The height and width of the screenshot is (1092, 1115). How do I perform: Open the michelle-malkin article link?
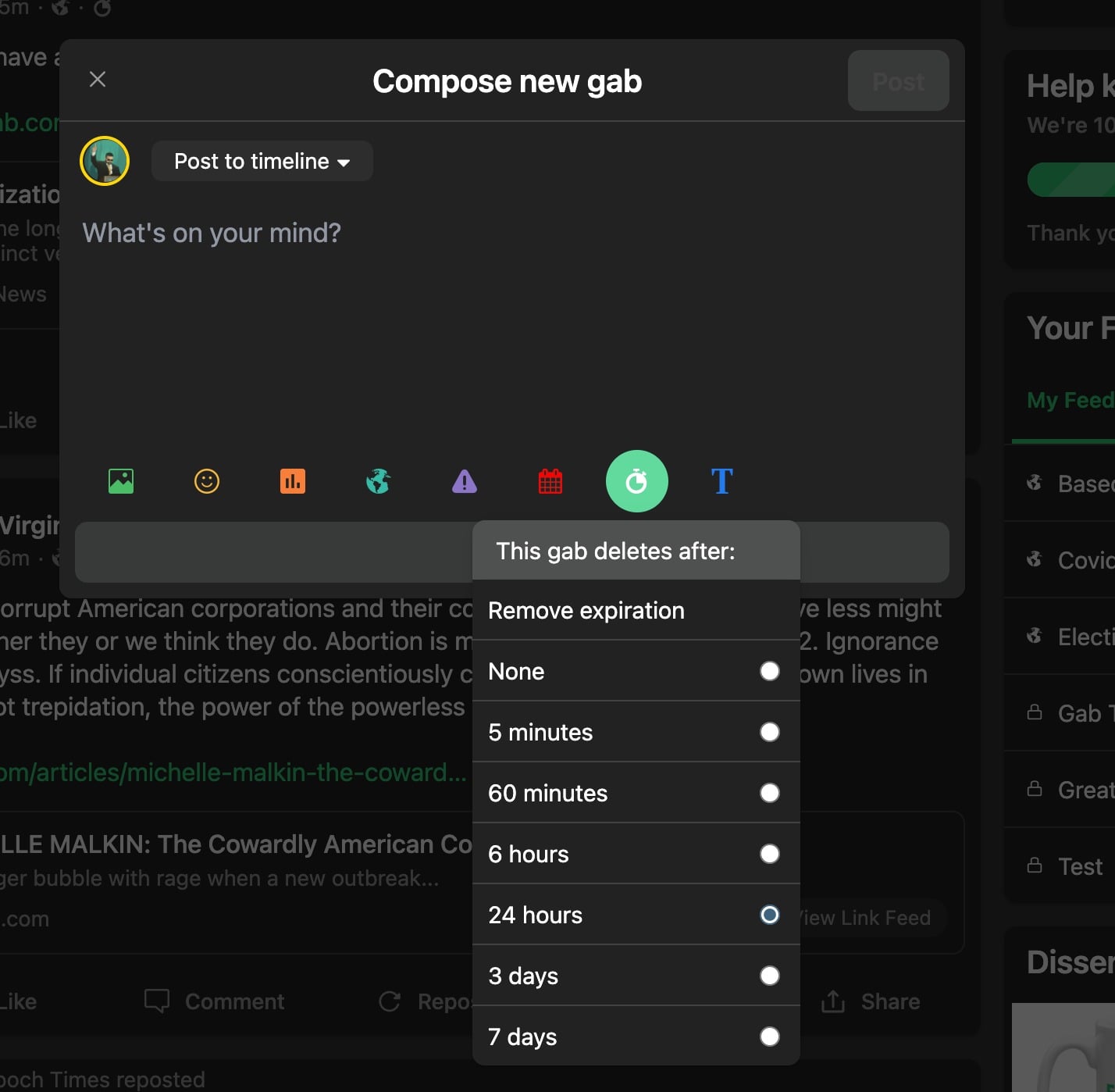click(x=233, y=773)
